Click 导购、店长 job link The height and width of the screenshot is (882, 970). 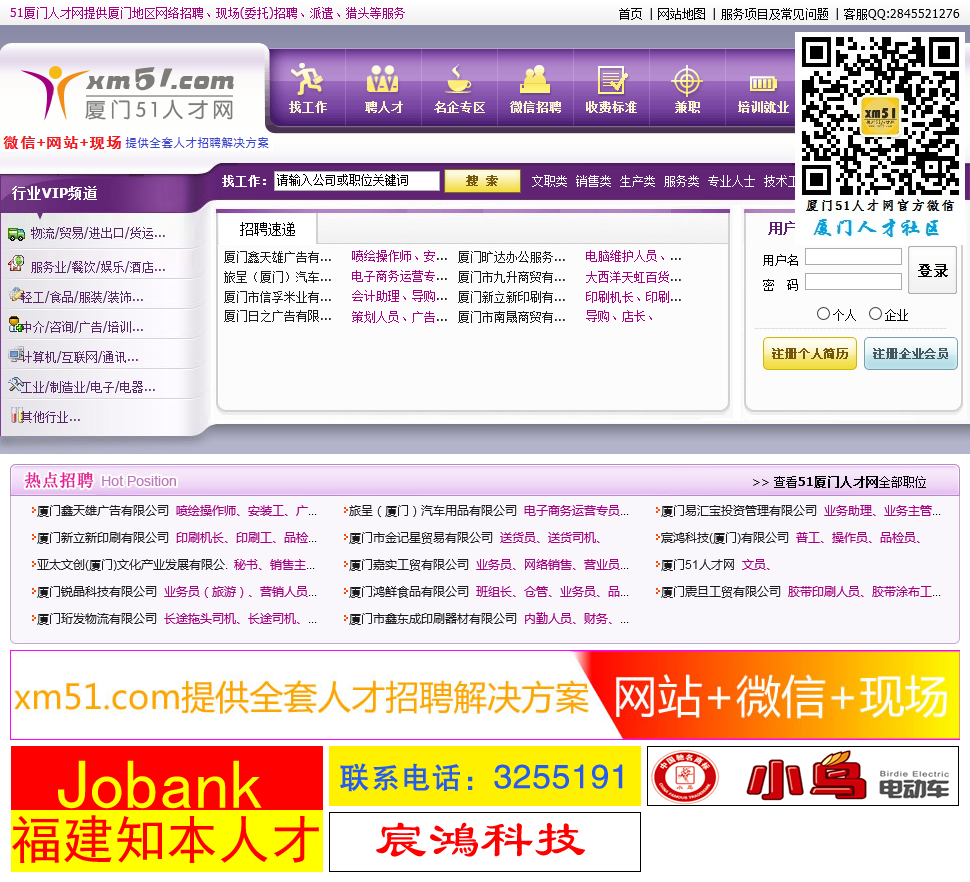pos(619,317)
